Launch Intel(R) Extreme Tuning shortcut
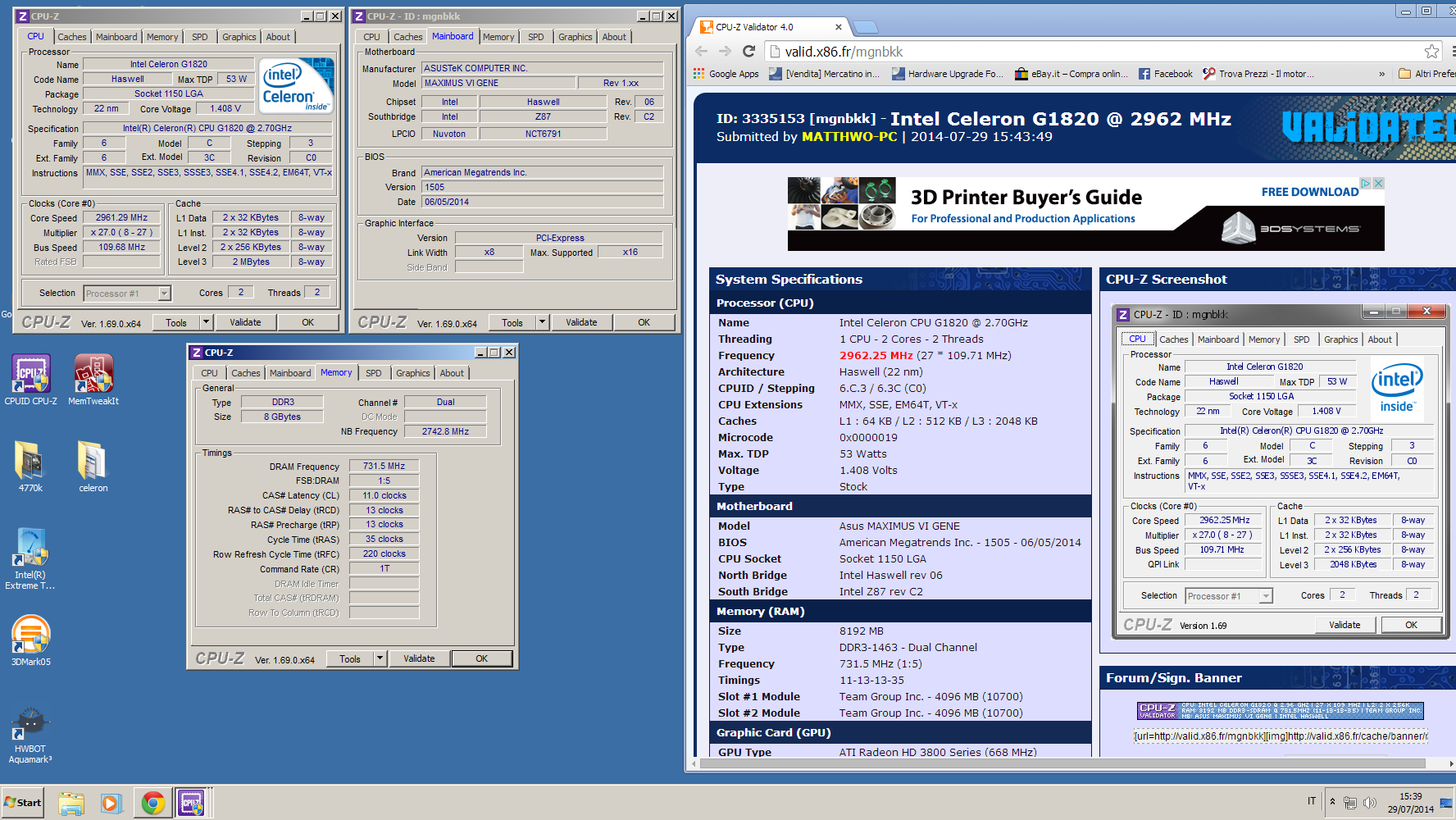Image resolution: width=1456 pixels, height=820 pixels. tap(30, 558)
